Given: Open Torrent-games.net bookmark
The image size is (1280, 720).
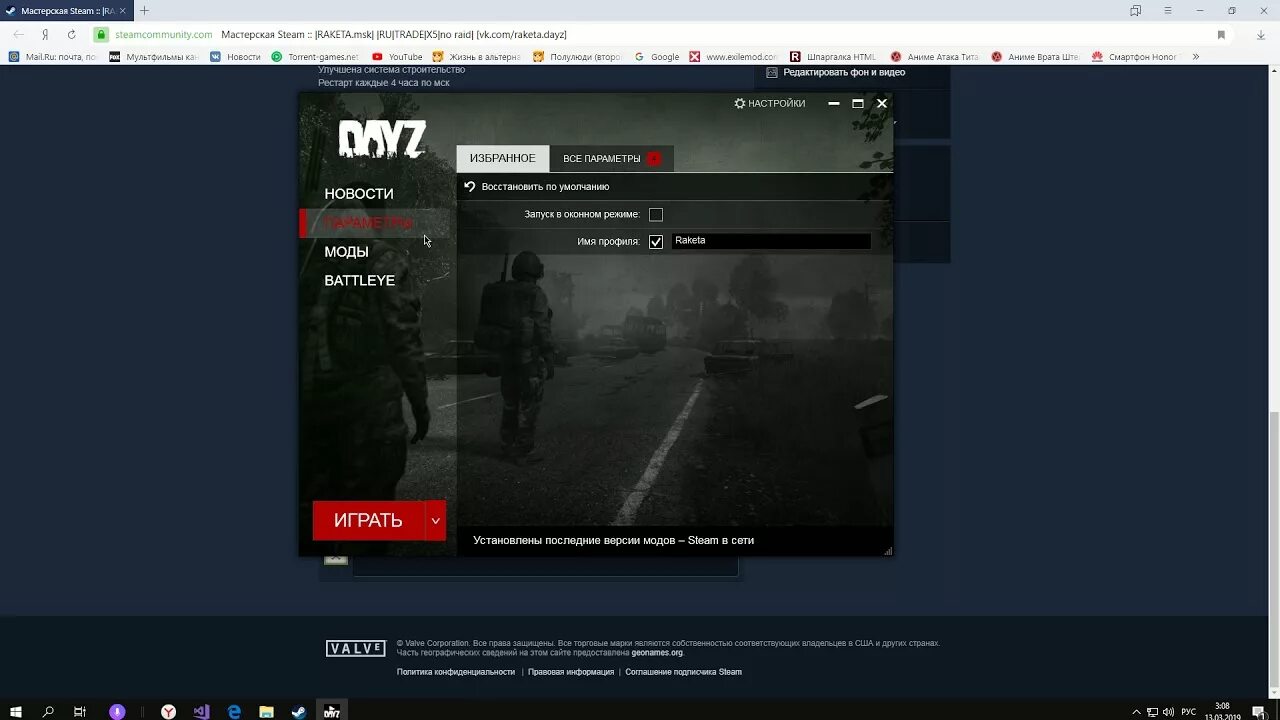Looking at the screenshot, I should (x=314, y=57).
